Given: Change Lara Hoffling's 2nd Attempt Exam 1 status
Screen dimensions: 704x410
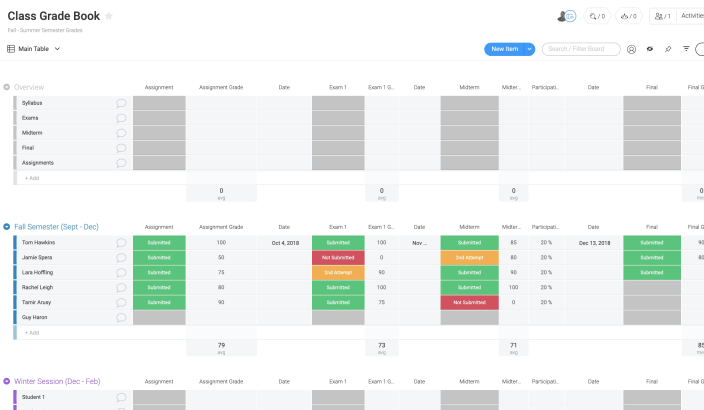Looking at the screenshot, I should (x=338, y=273).
